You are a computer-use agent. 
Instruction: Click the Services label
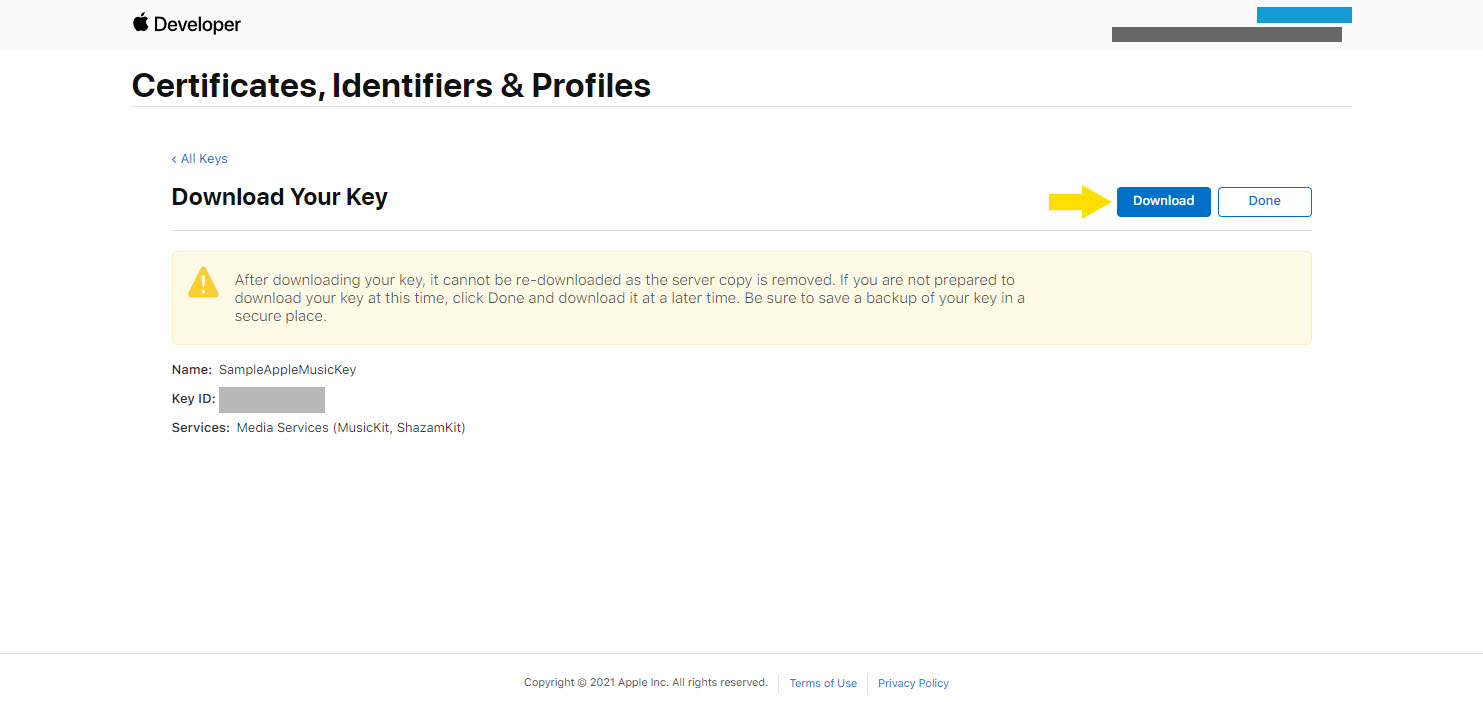coord(200,428)
